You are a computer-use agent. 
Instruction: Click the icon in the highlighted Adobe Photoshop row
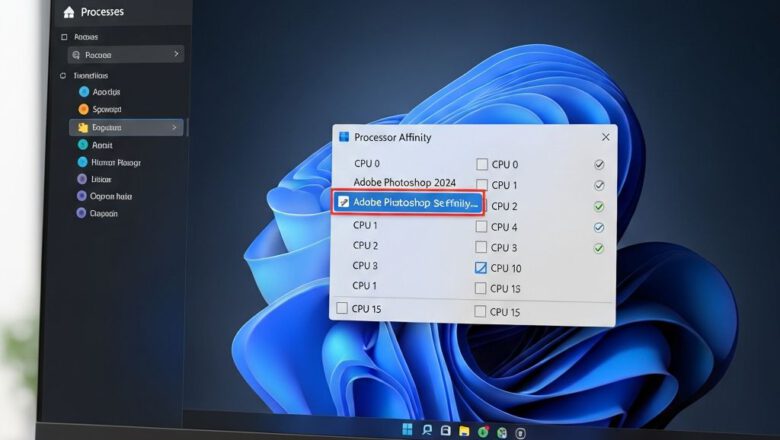click(343, 202)
